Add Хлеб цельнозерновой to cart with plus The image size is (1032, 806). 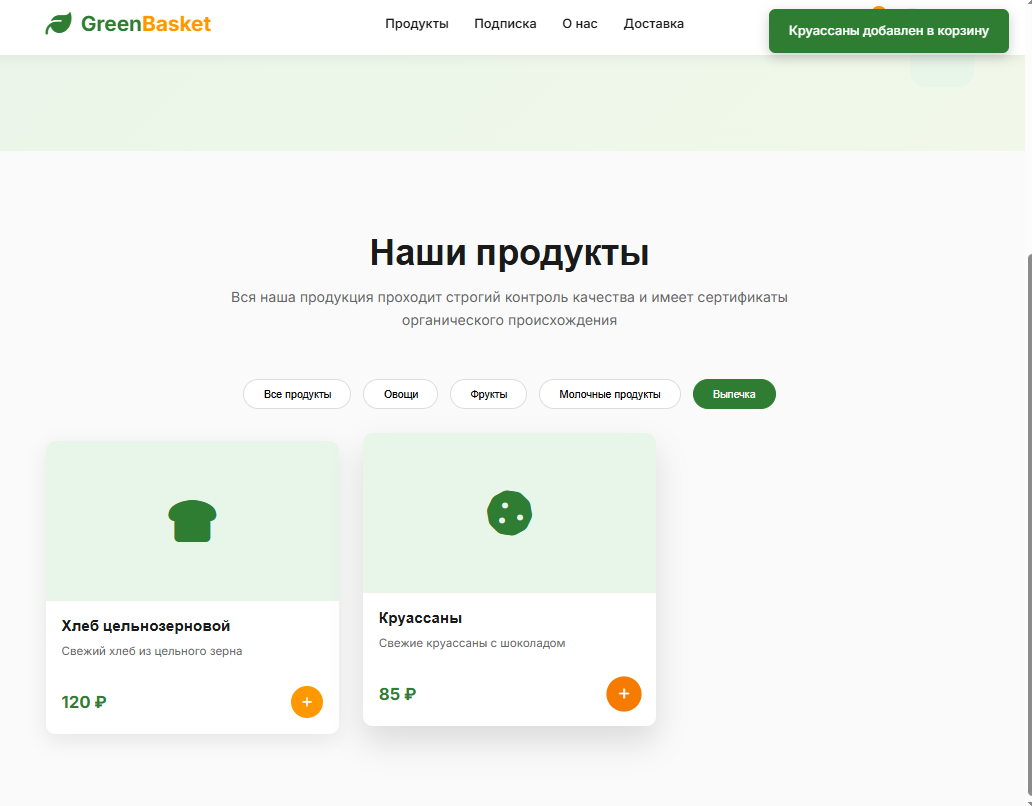[x=307, y=702]
